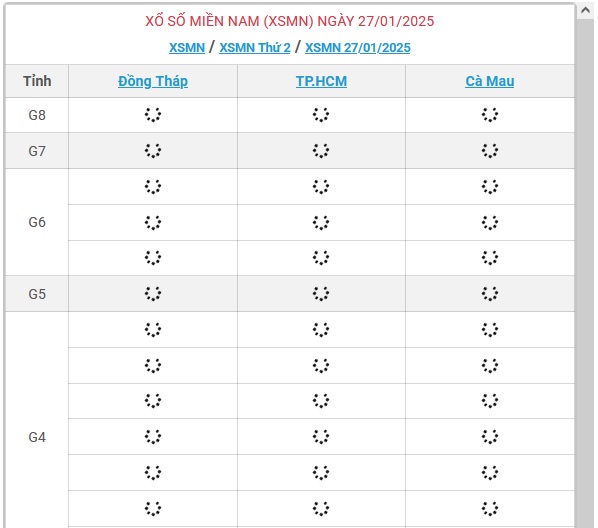Viewport: 598px width, 528px height.
Task: Click loading spinner in G5 Cà Mau cell
Action: tap(490, 294)
